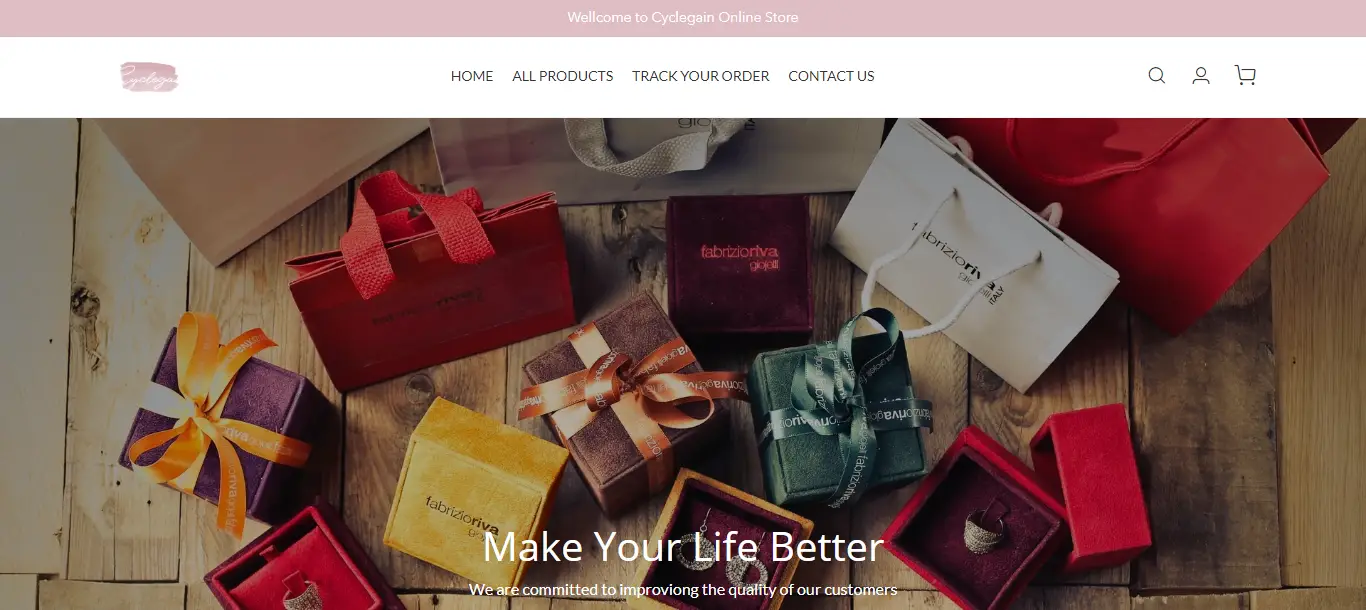
Task: Go to the HOME menu item
Action: pos(472,76)
